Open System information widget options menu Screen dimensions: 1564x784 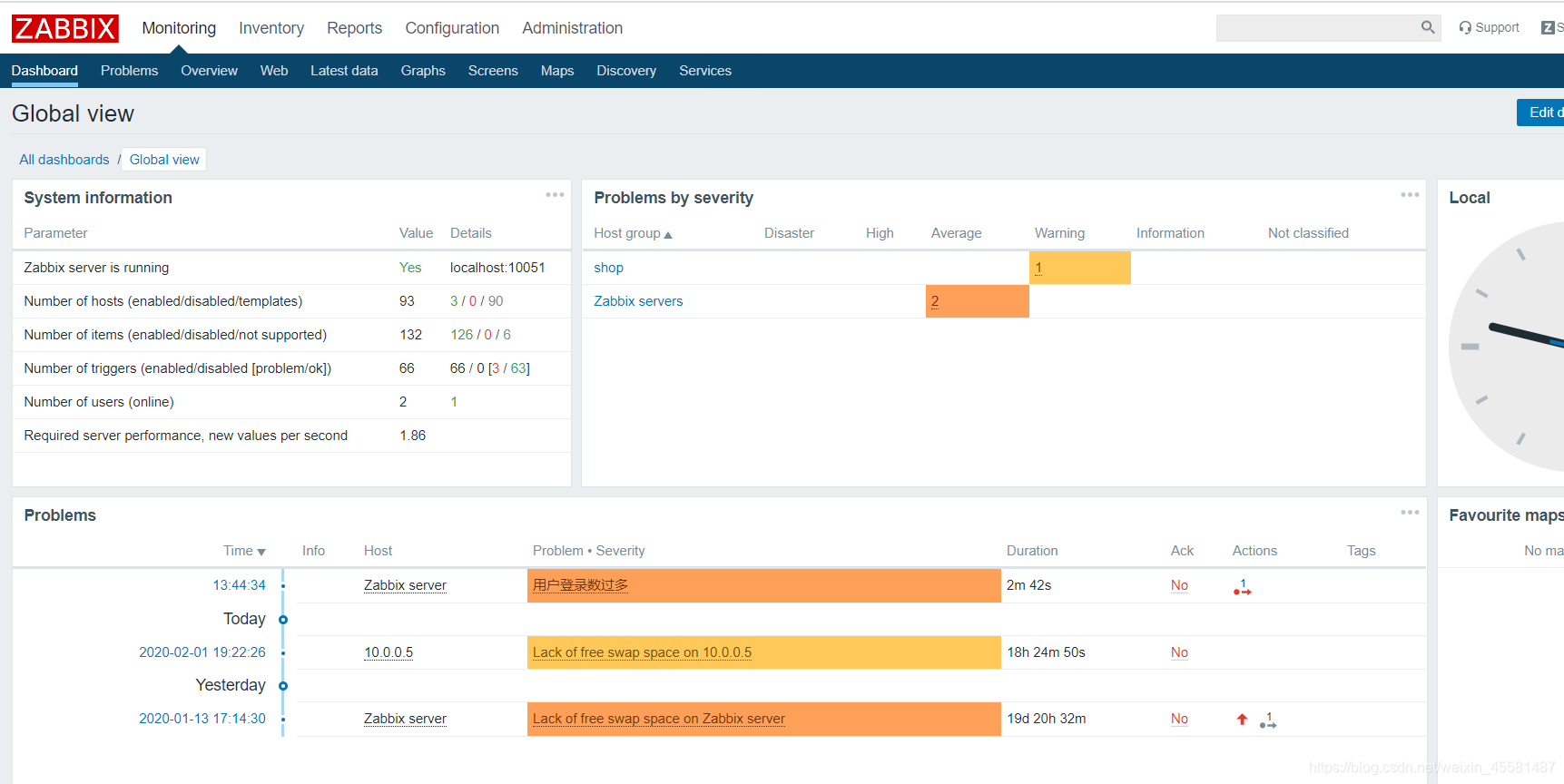click(555, 195)
